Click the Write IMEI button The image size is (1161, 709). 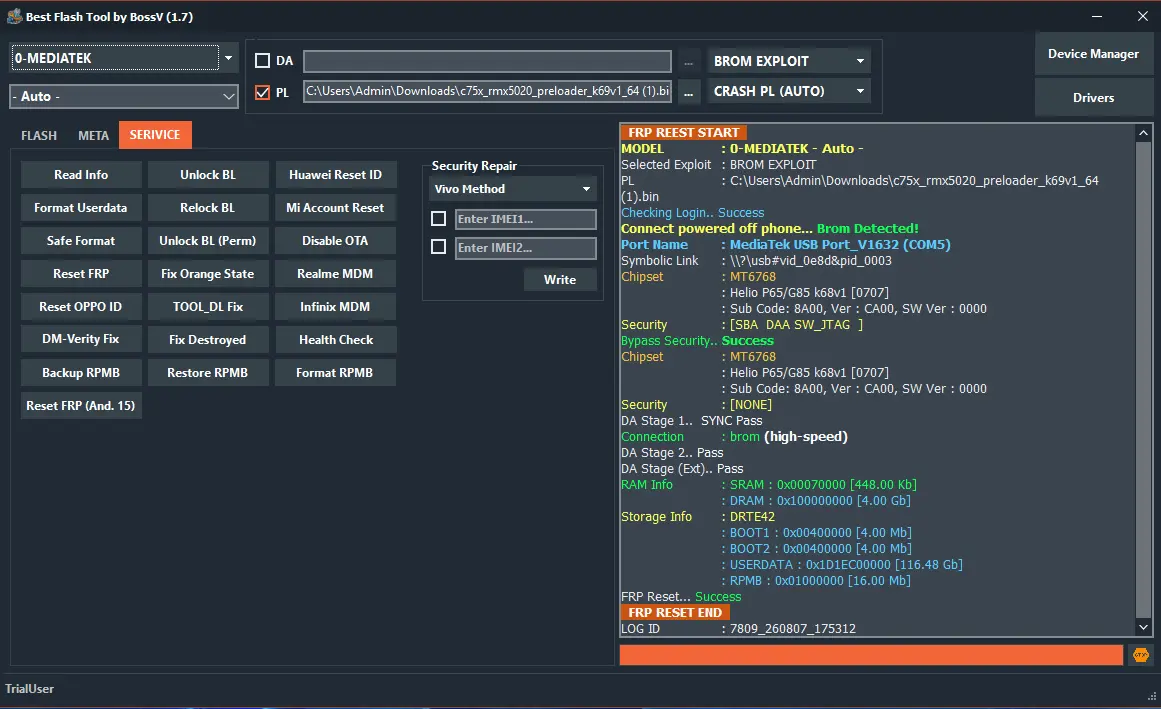[x=560, y=280]
